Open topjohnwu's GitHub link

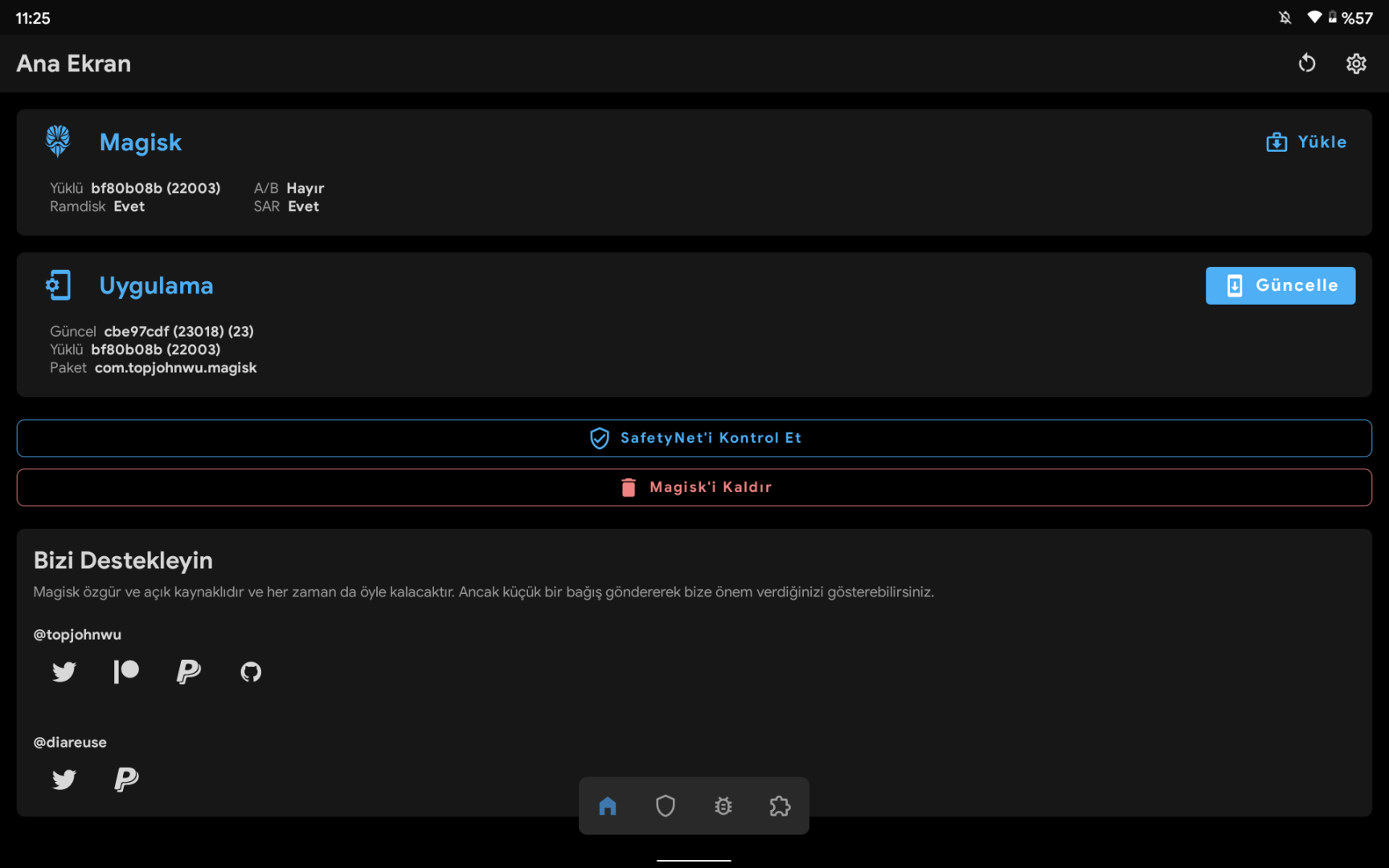click(251, 671)
